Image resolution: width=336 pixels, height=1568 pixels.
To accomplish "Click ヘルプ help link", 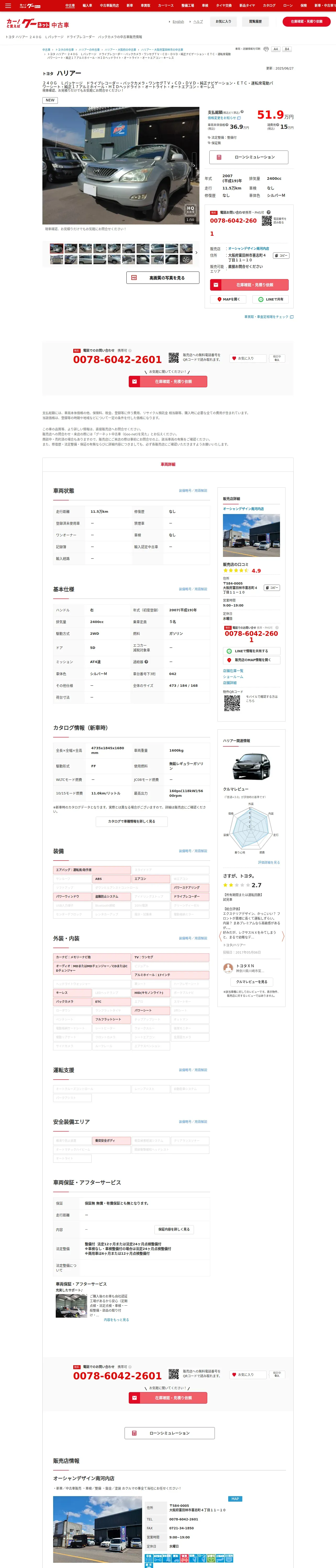I will pyautogui.click(x=198, y=21).
